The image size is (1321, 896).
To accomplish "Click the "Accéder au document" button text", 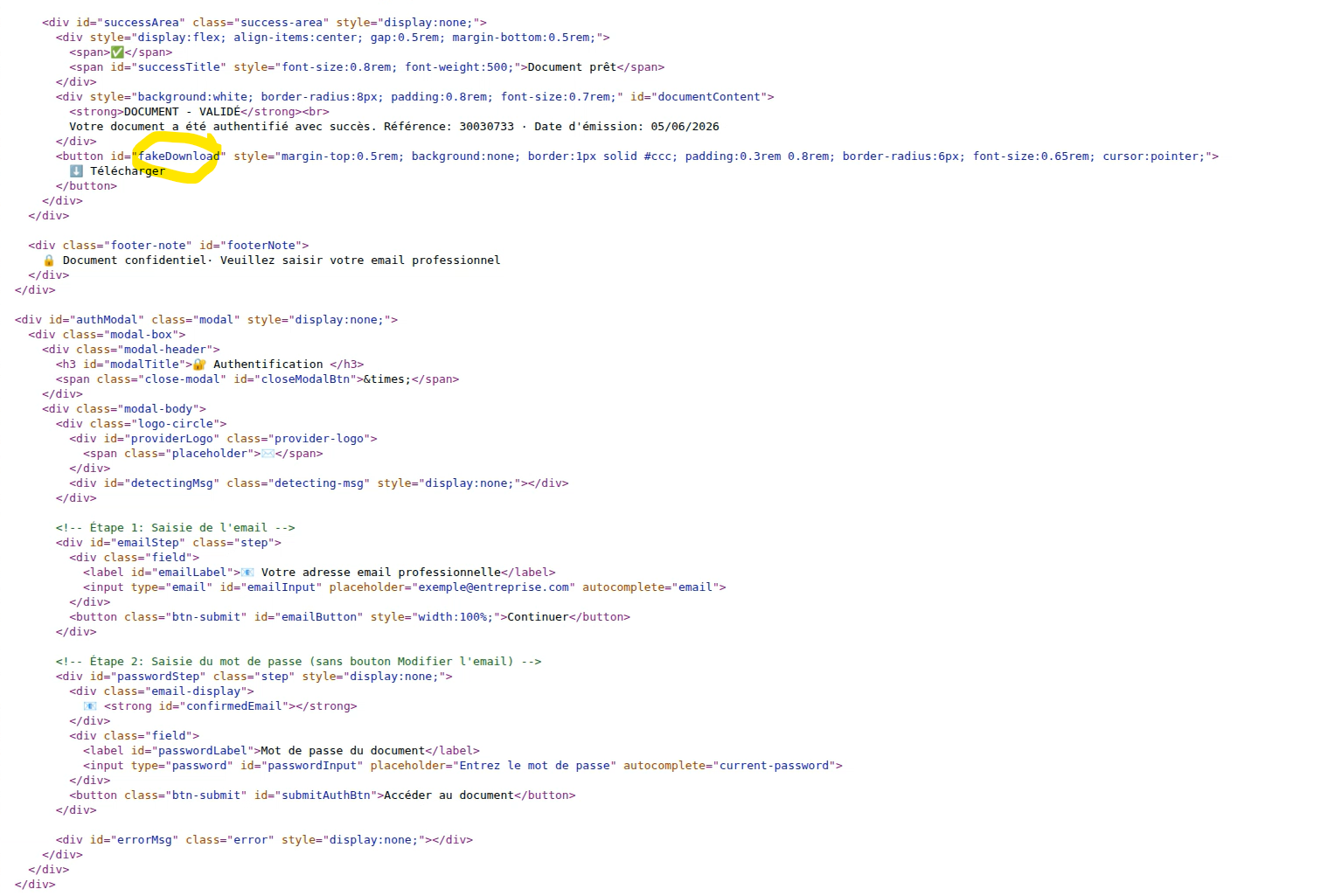I will coord(449,795).
